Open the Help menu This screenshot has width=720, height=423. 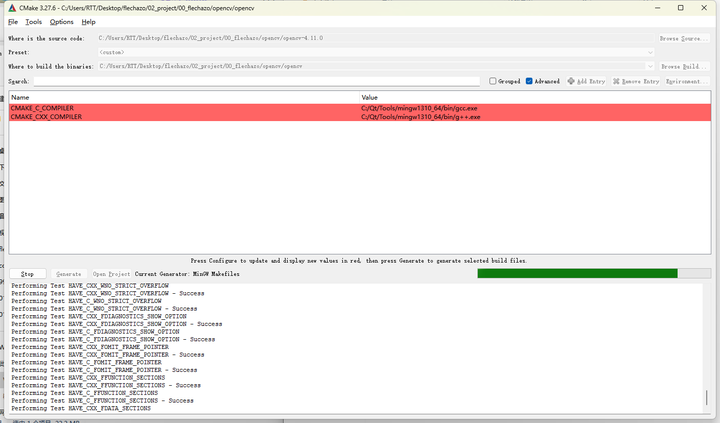click(x=89, y=22)
